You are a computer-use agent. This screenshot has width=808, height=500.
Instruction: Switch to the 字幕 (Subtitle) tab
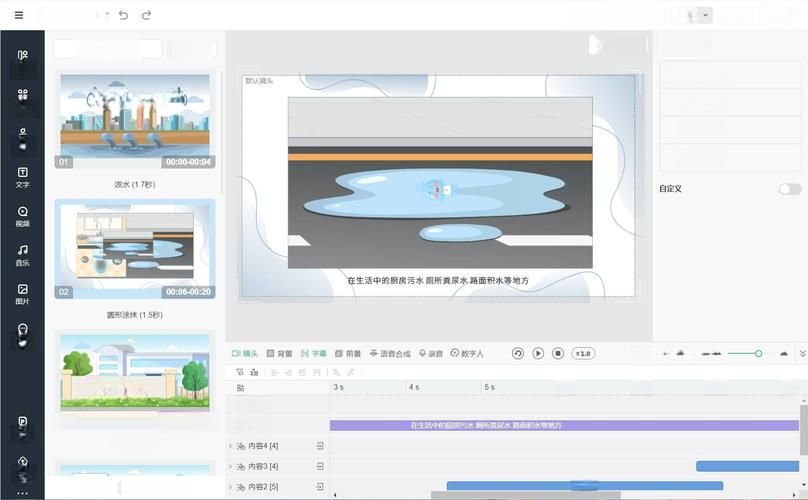click(x=313, y=353)
